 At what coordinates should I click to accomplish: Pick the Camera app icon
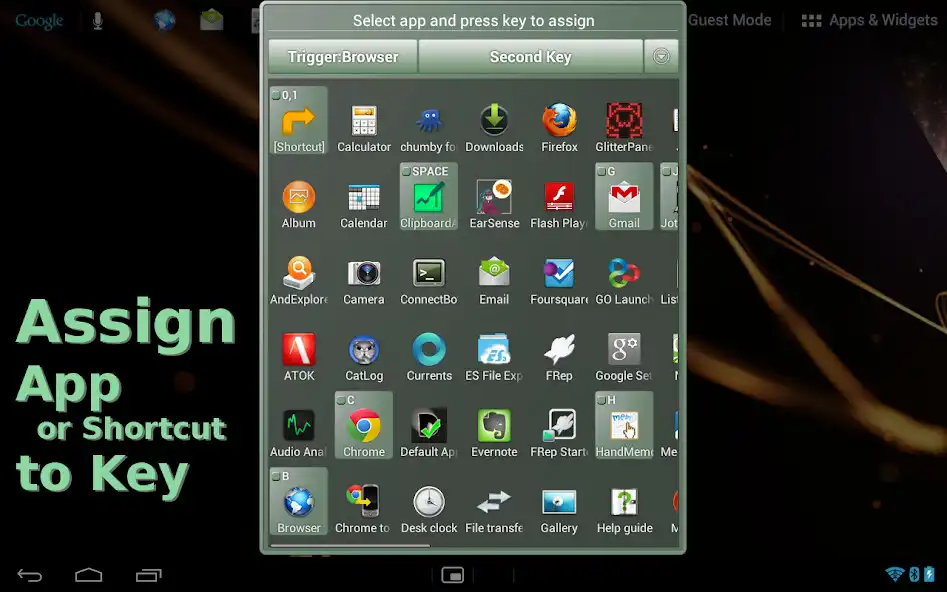tap(364, 274)
